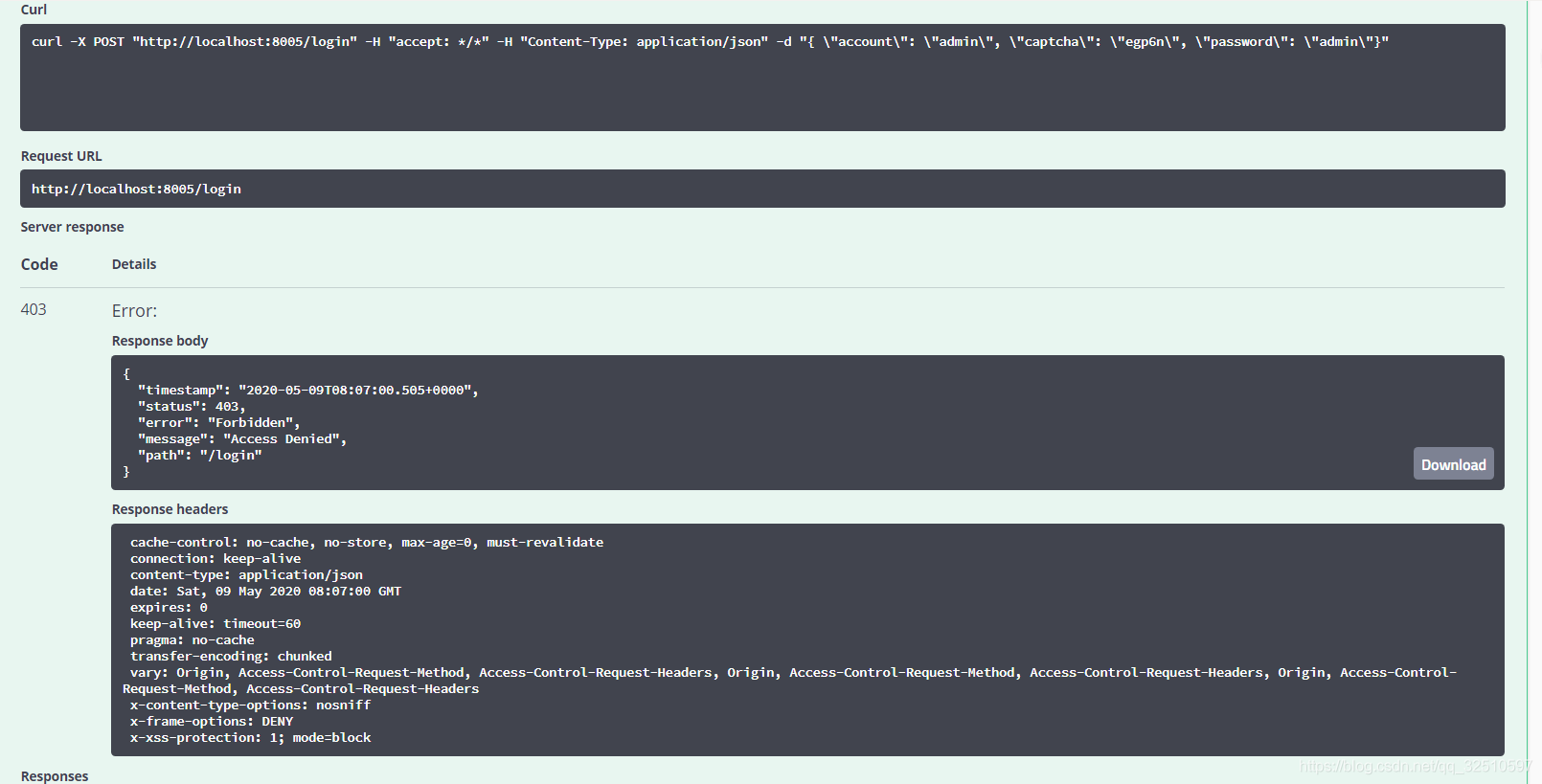Click the timestamp line in response body
This screenshot has width=1542, height=784.
pos(307,391)
